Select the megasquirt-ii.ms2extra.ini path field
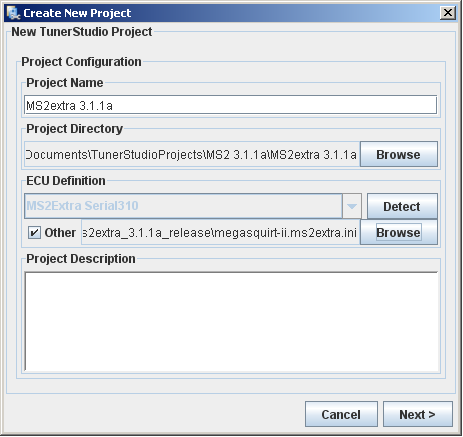 (220, 232)
